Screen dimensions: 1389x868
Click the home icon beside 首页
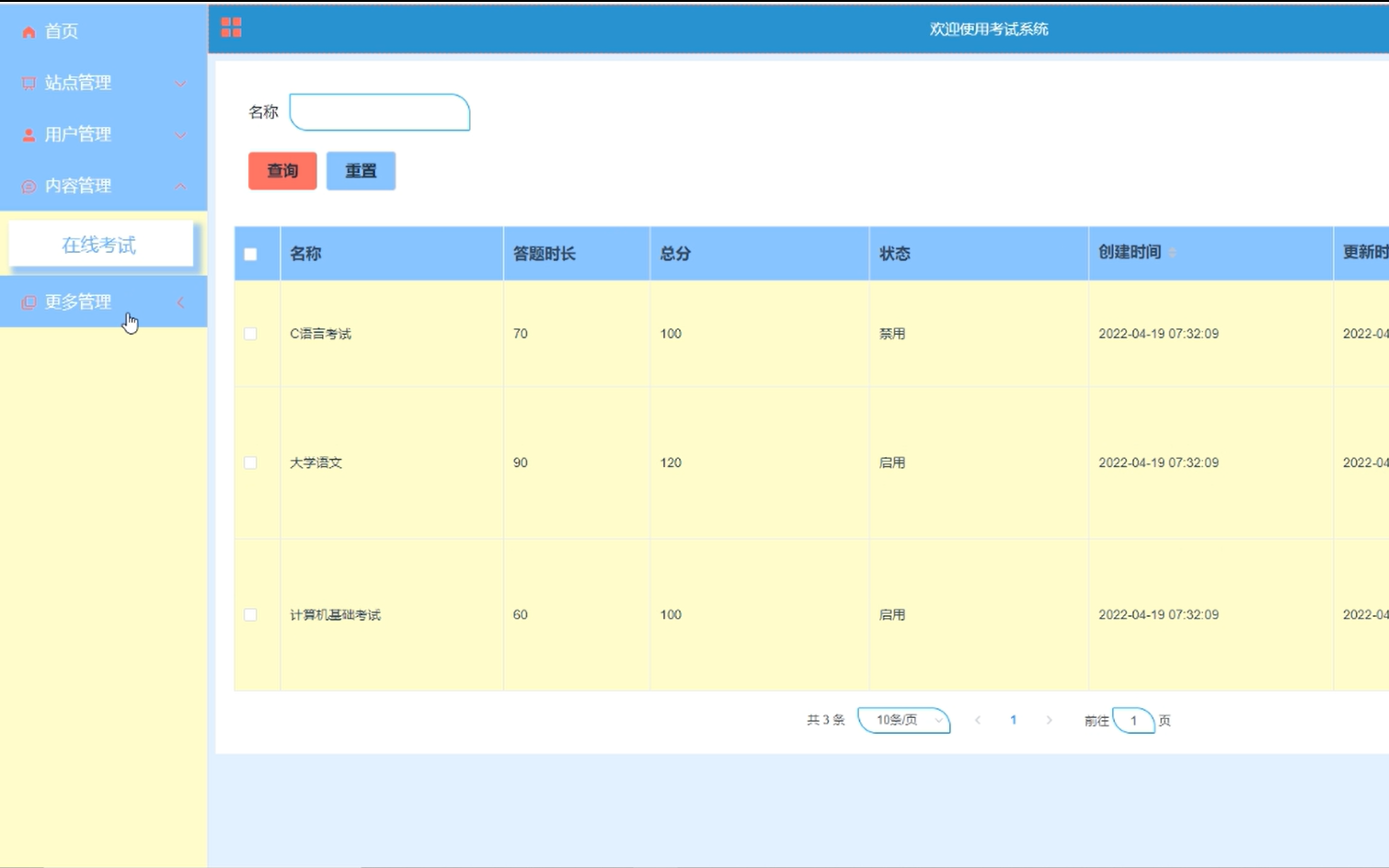[x=29, y=32]
